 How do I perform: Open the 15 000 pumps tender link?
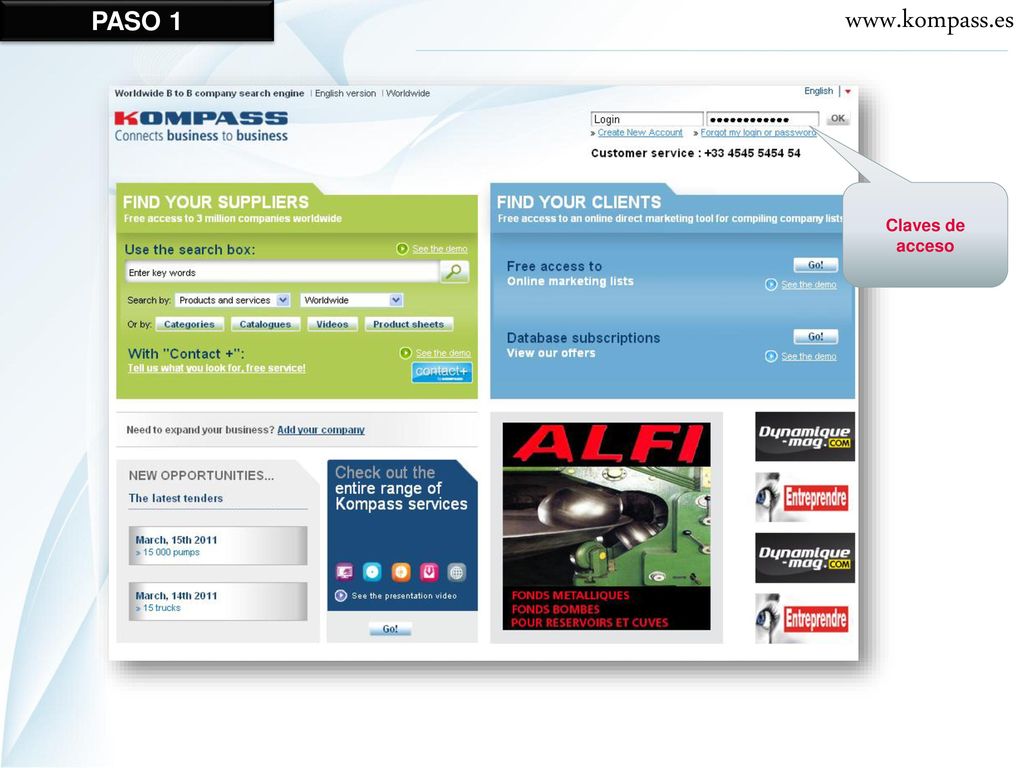click(171, 552)
